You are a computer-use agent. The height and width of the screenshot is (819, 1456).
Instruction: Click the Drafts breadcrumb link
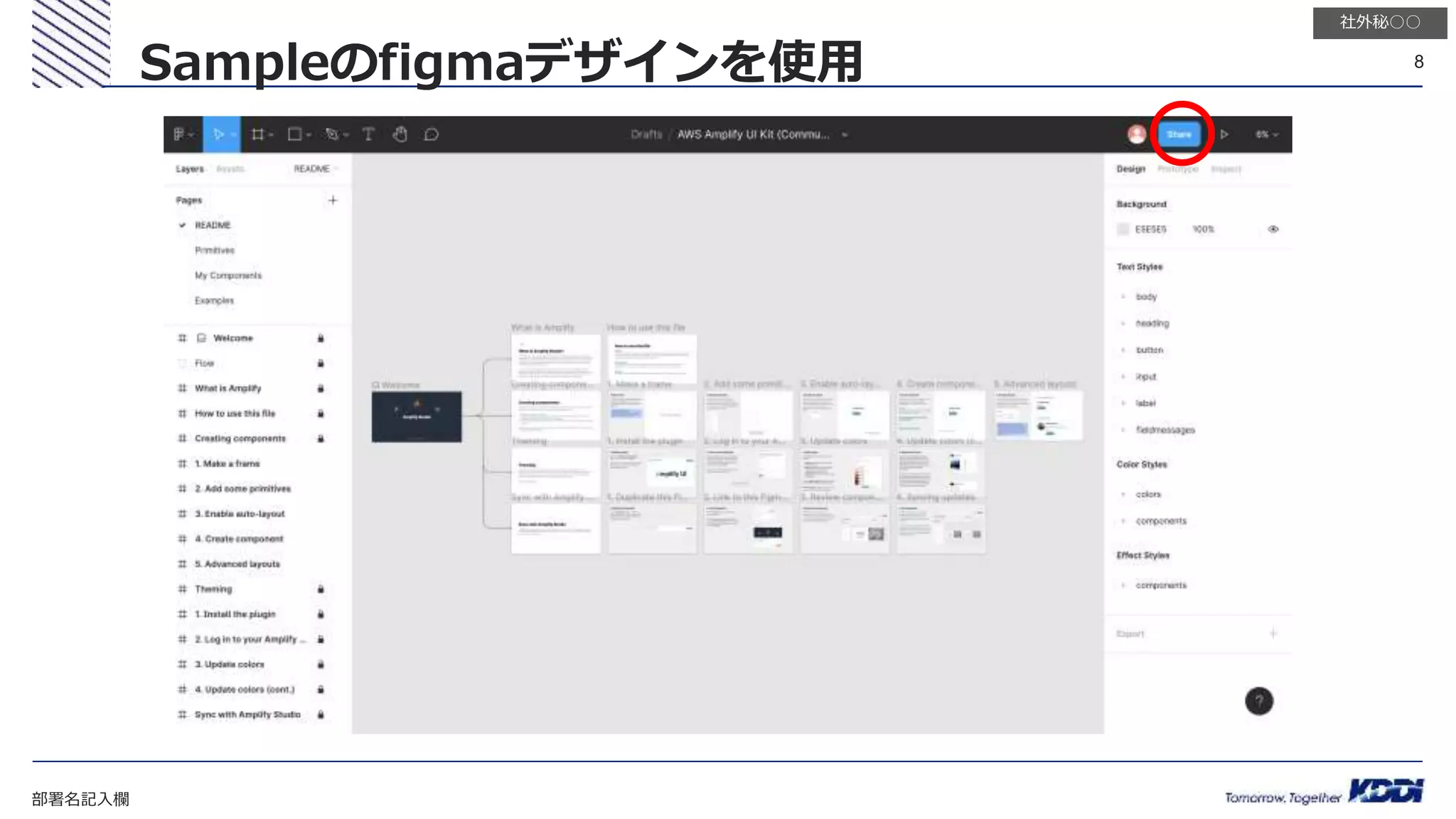click(x=646, y=134)
